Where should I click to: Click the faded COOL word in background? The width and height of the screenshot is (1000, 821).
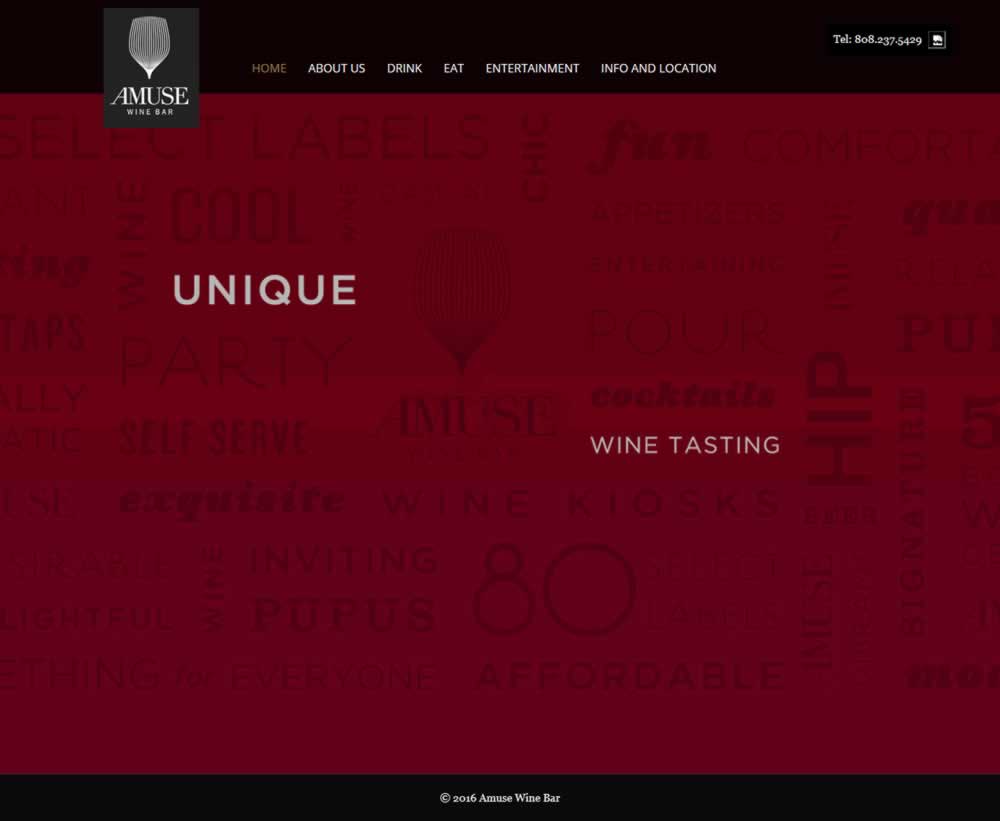click(x=239, y=216)
